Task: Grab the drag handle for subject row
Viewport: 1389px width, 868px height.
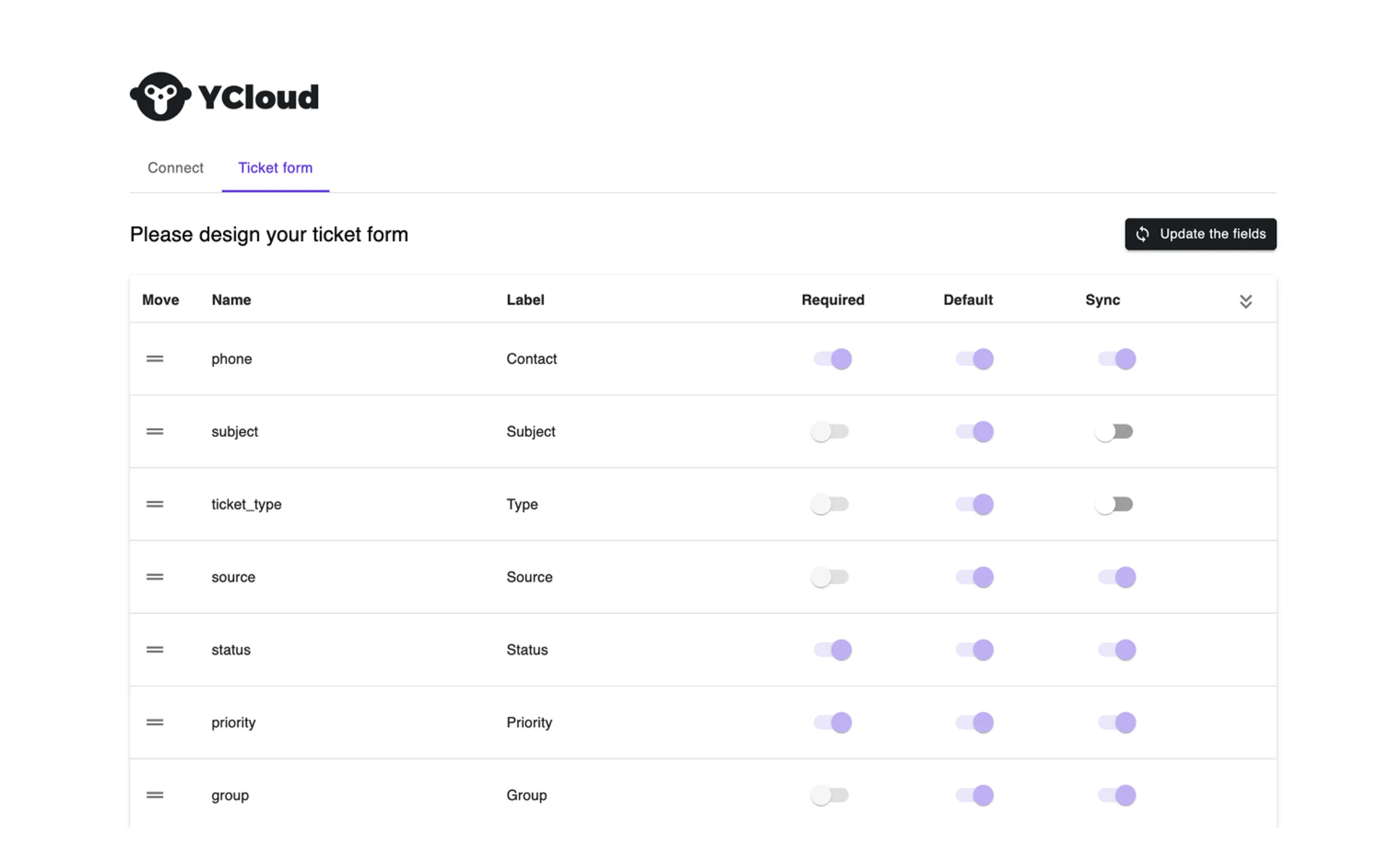Action: coord(155,432)
